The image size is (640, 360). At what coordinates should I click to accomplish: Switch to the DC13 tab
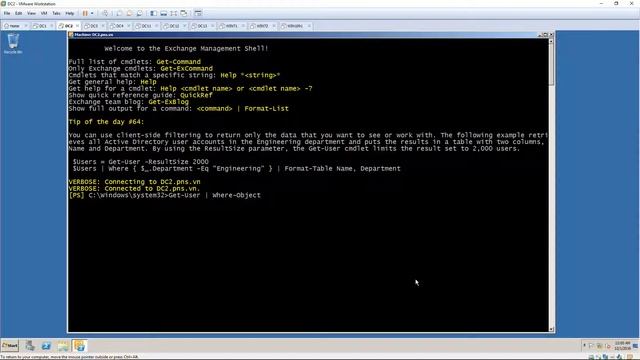point(201,26)
